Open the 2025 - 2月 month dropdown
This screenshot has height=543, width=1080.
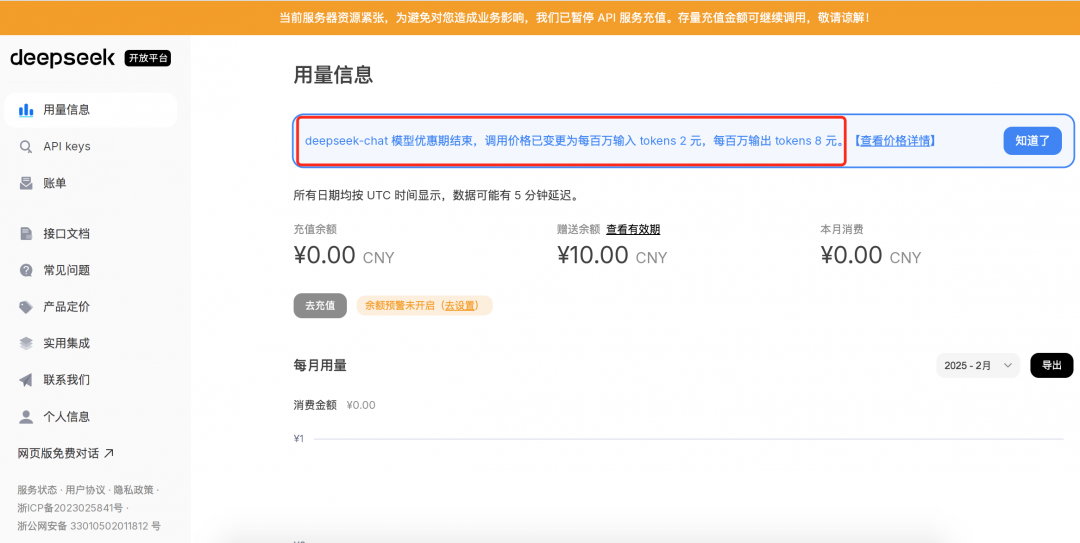coord(977,366)
